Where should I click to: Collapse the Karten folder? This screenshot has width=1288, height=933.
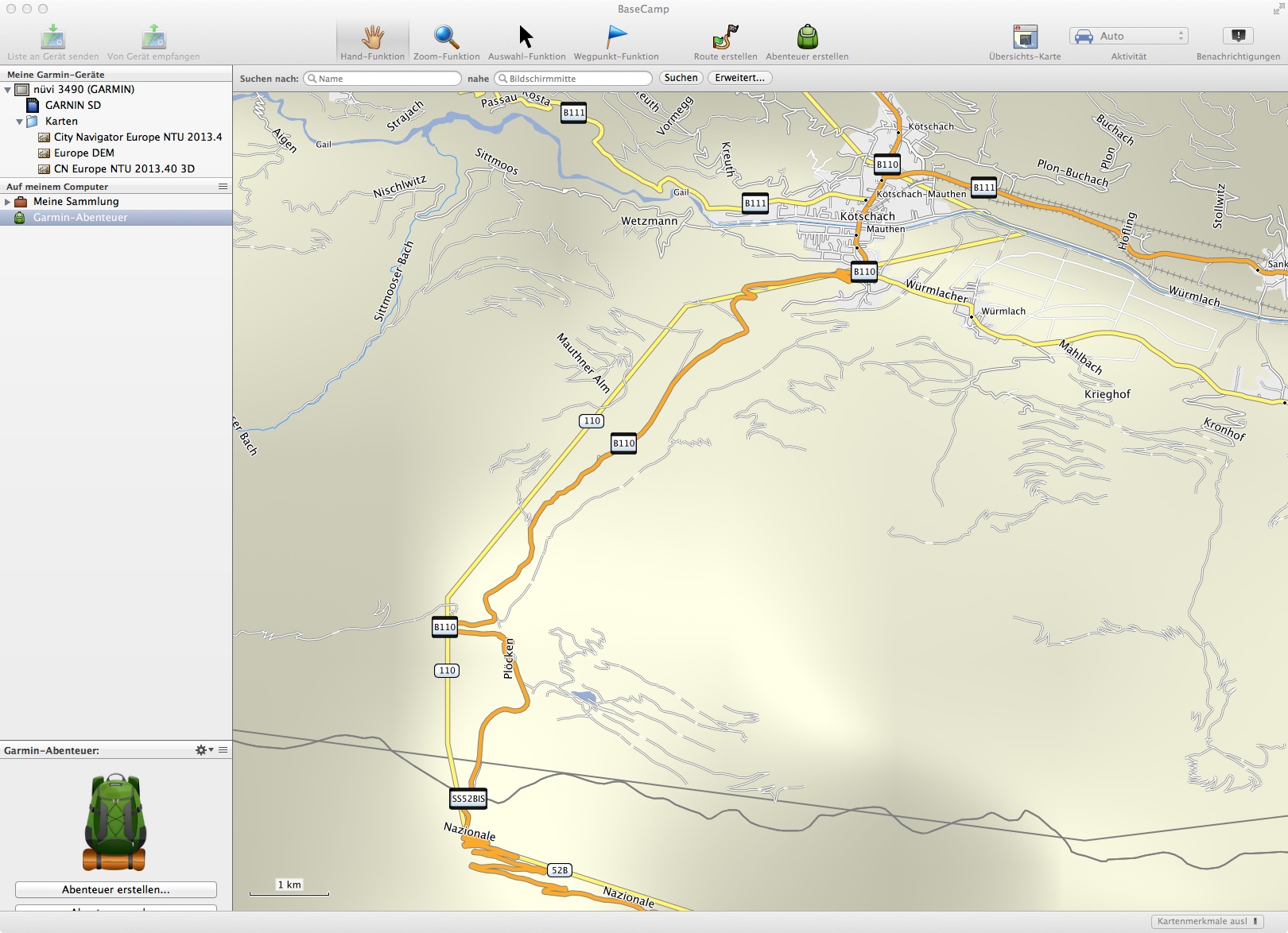[20, 122]
